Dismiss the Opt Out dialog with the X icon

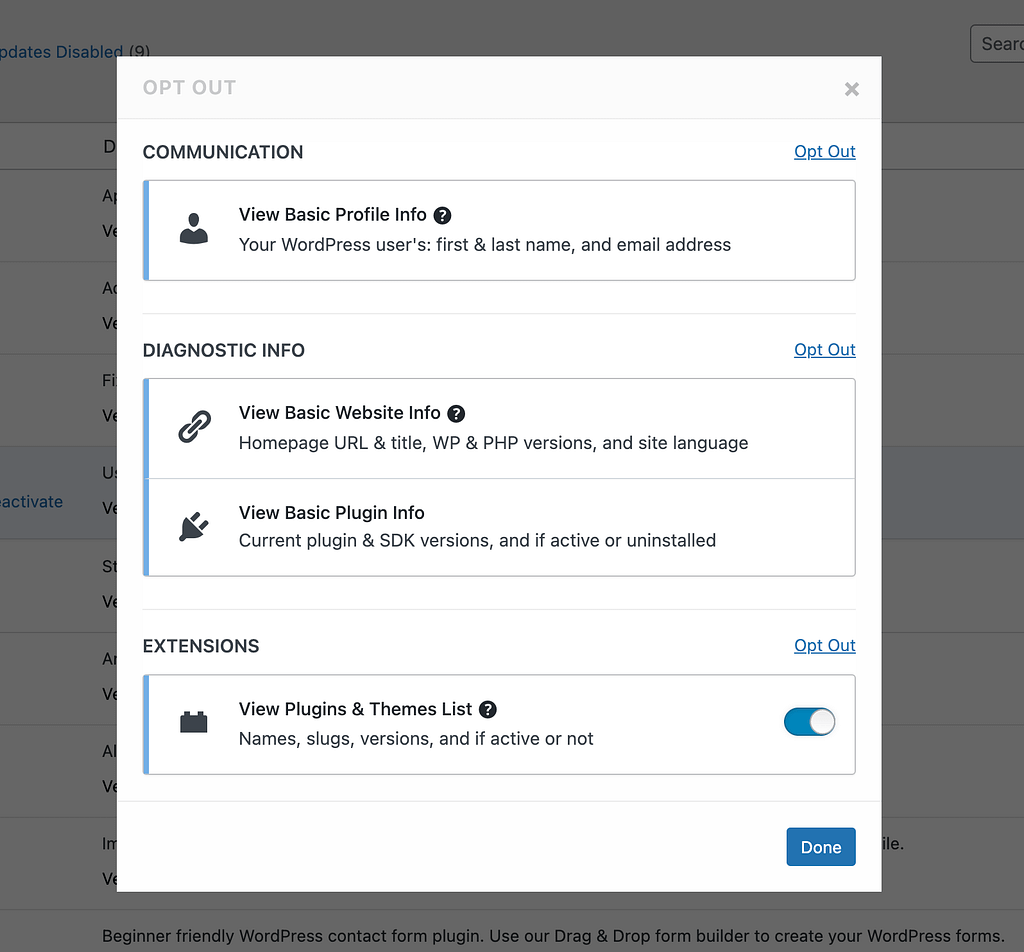(x=851, y=89)
